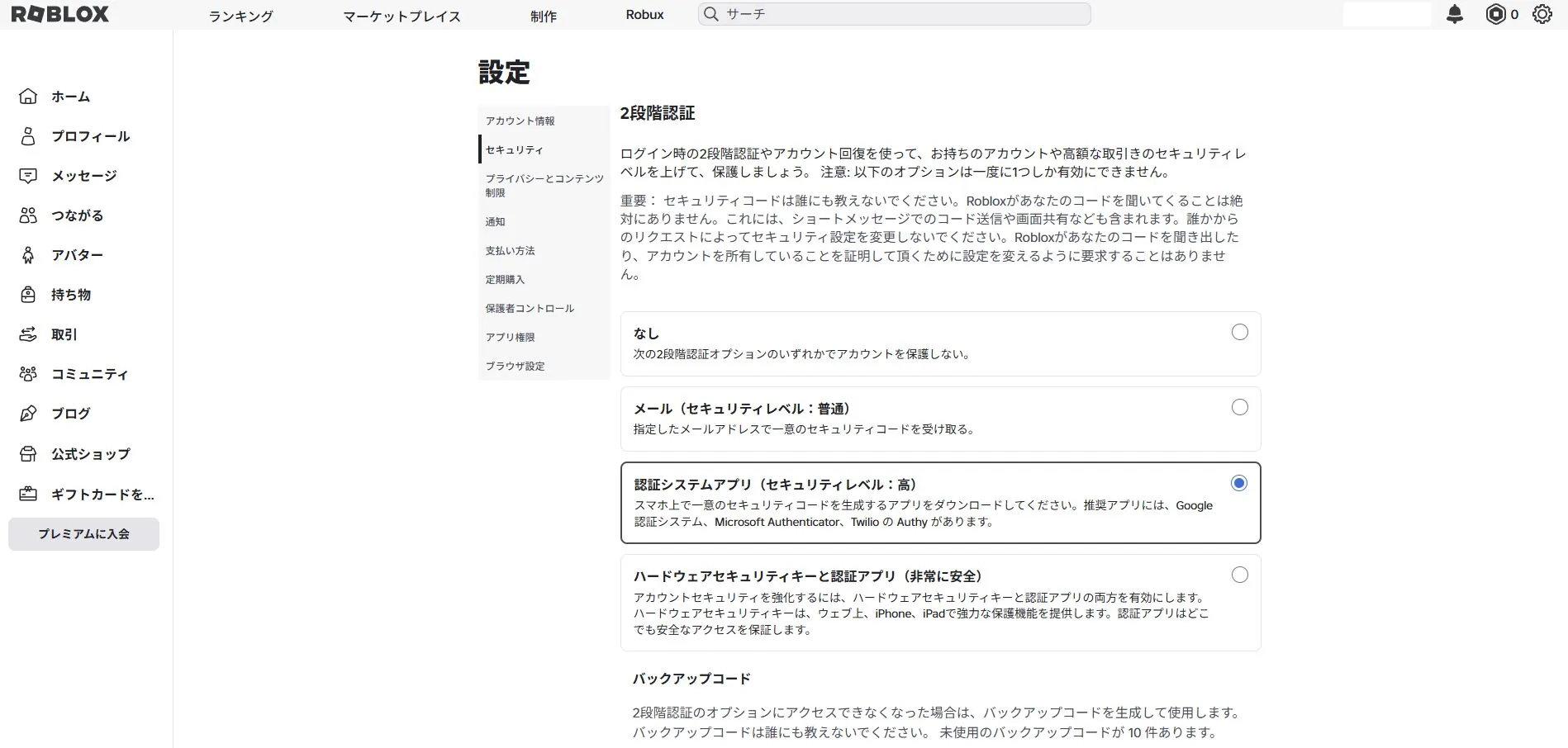This screenshot has width=1568, height=748.
Task: Go to メッセージ sidebar link text
Action: tap(83, 176)
